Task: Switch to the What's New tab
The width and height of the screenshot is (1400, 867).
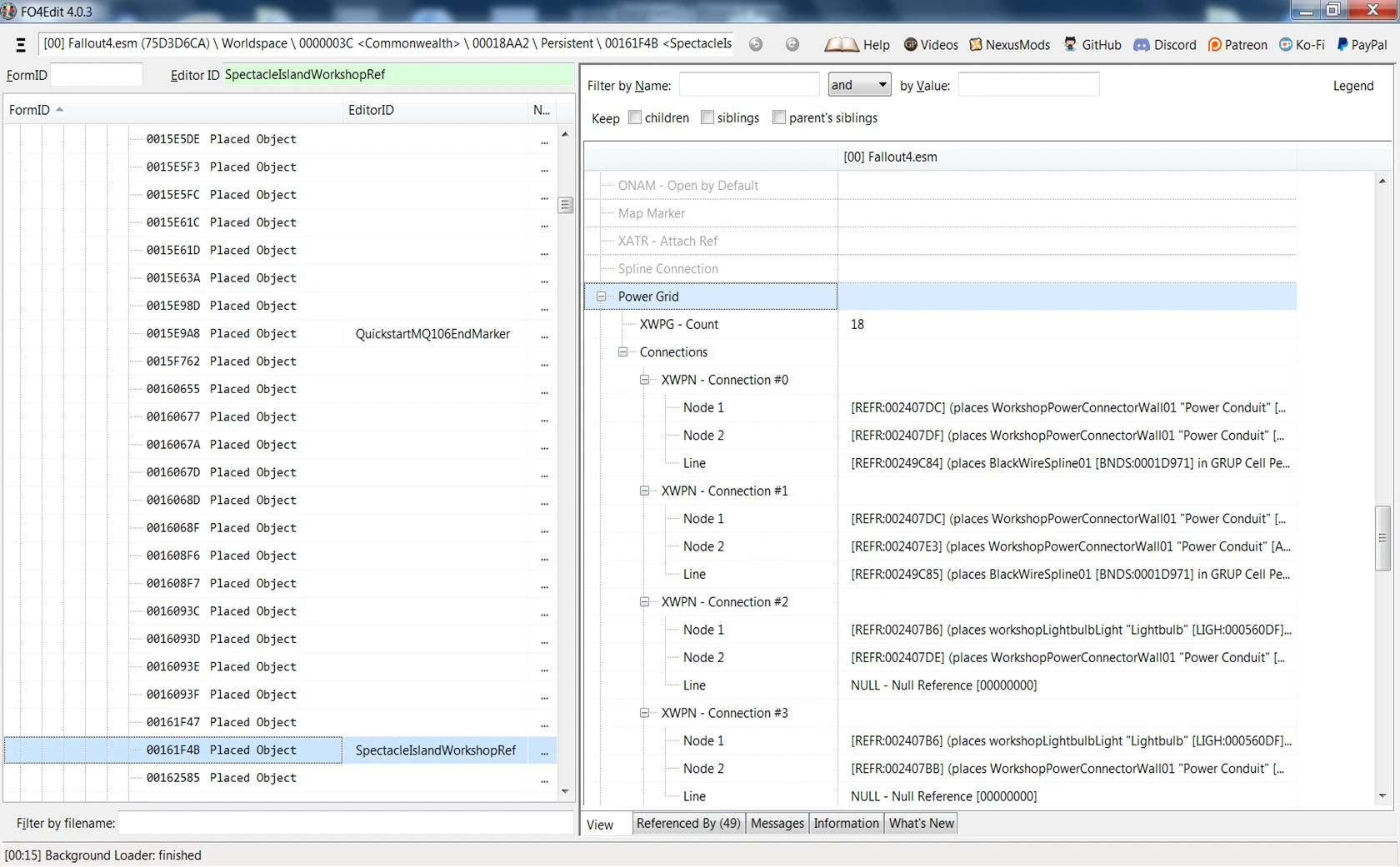Action: click(921, 824)
